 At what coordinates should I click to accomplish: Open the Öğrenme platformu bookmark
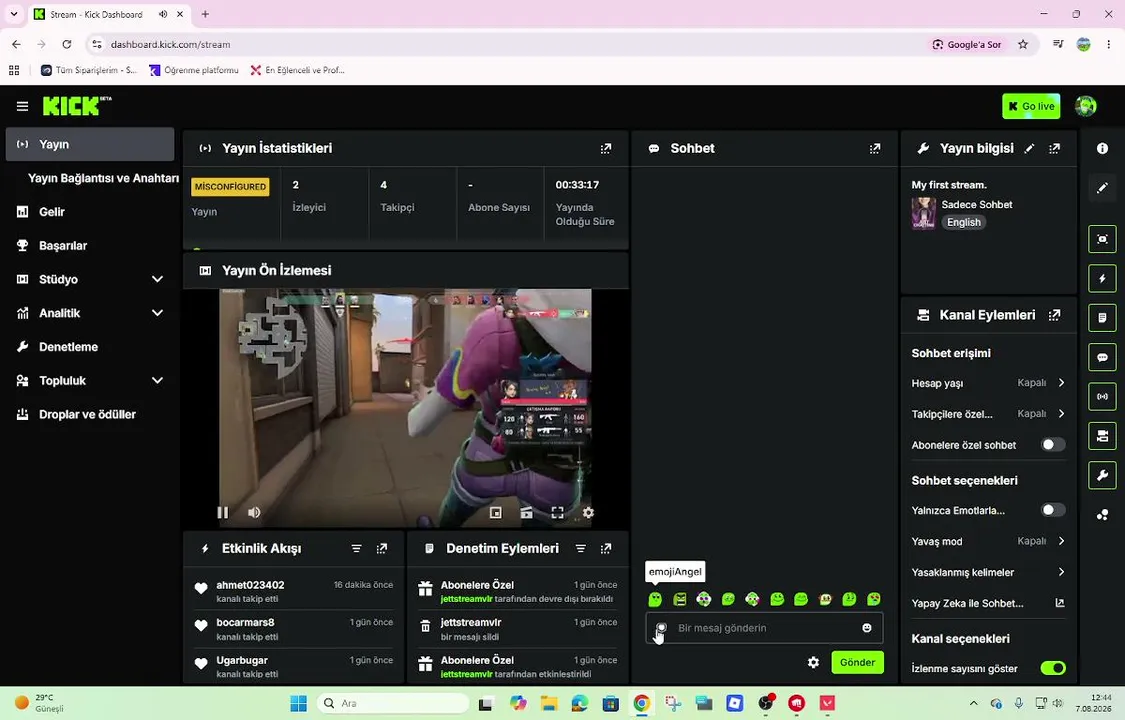(194, 70)
